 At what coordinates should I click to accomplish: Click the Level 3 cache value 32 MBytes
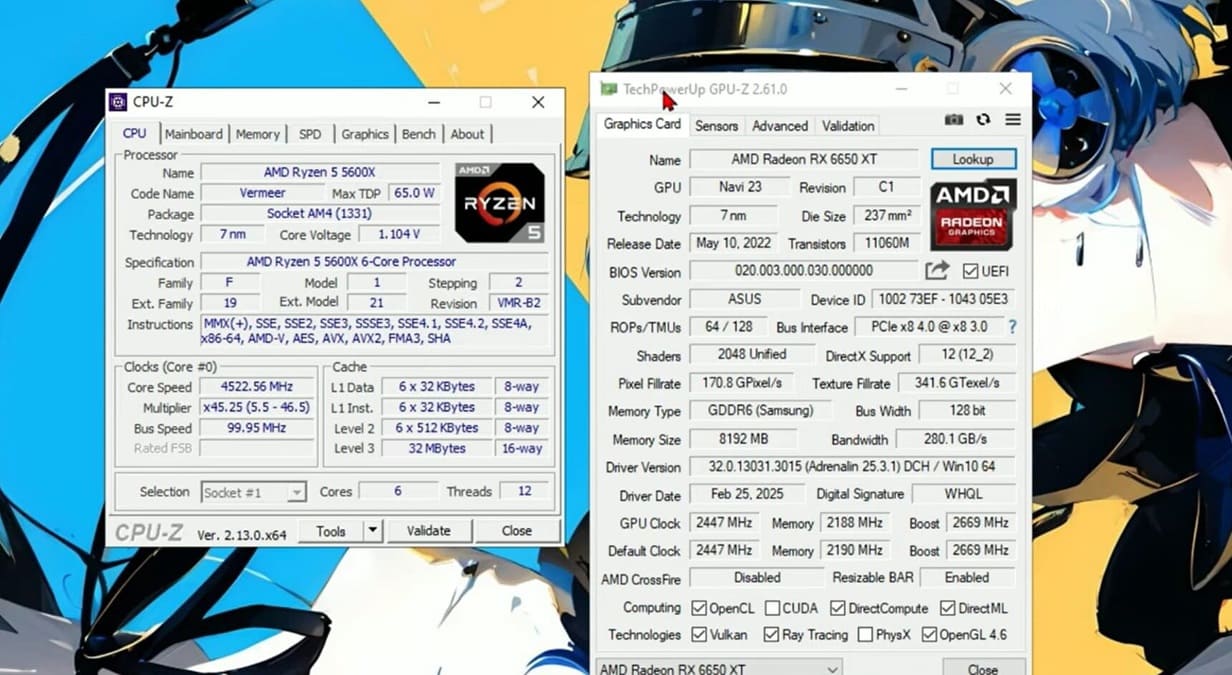coord(437,449)
